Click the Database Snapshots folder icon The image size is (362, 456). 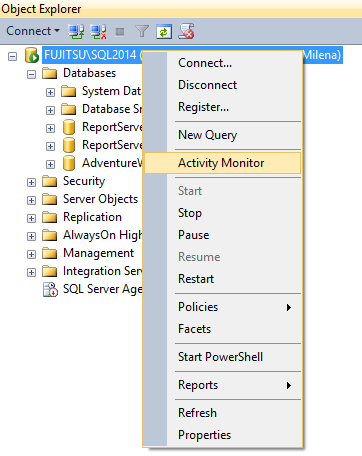coord(69,109)
